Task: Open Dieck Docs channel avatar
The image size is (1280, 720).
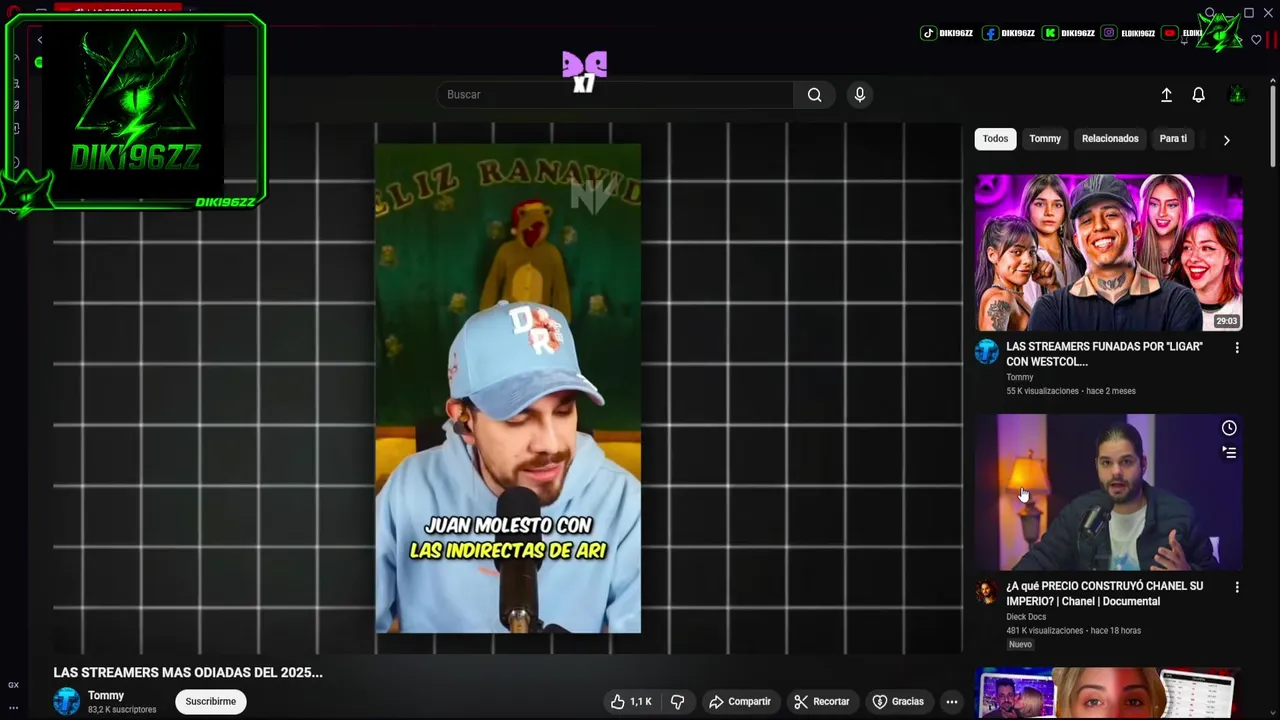Action: pos(987,591)
